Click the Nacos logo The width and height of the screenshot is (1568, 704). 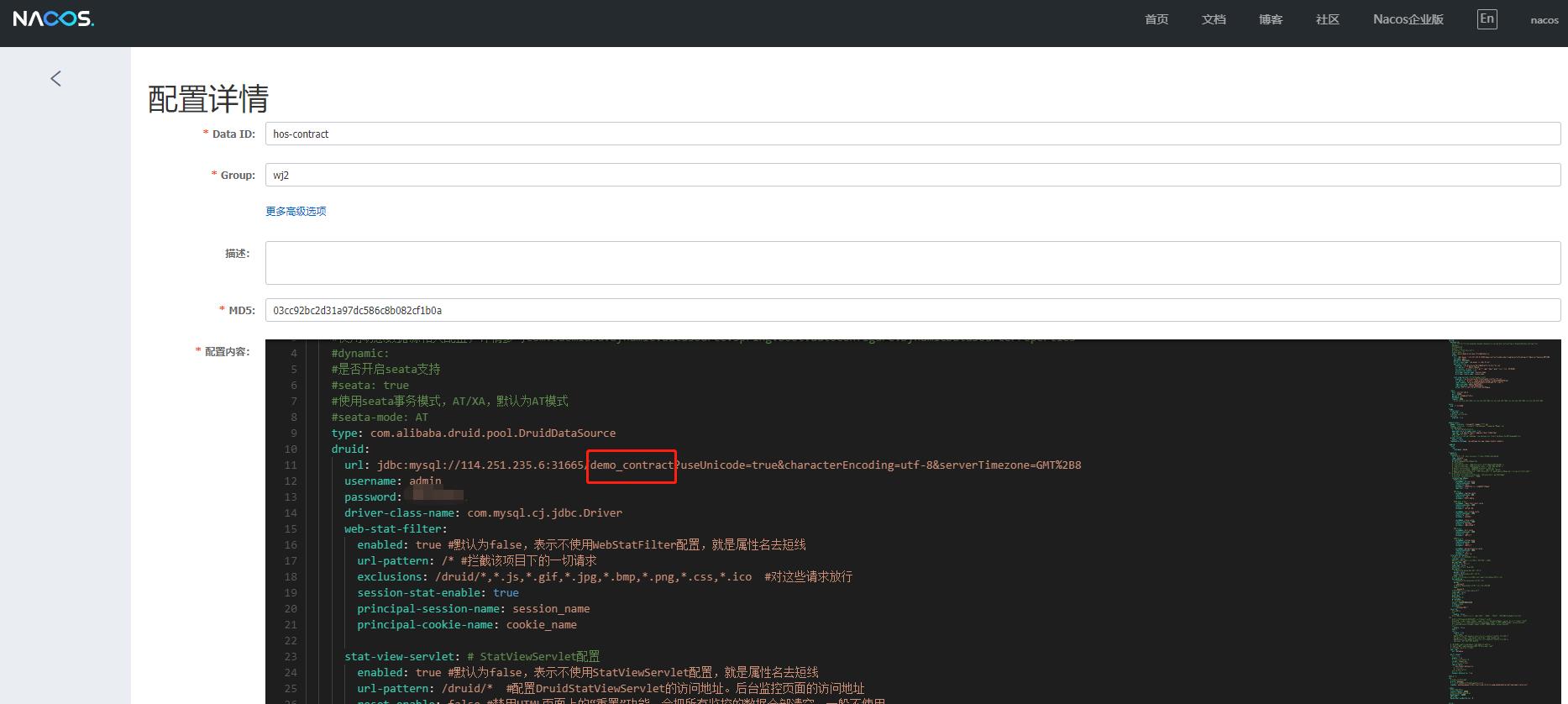(x=53, y=18)
